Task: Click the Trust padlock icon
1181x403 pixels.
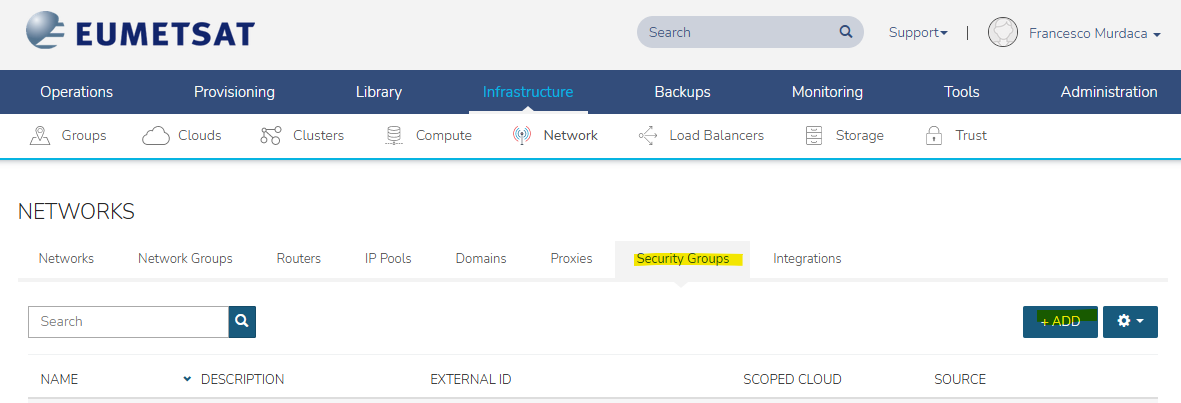Action: click(x=934, y=135)
